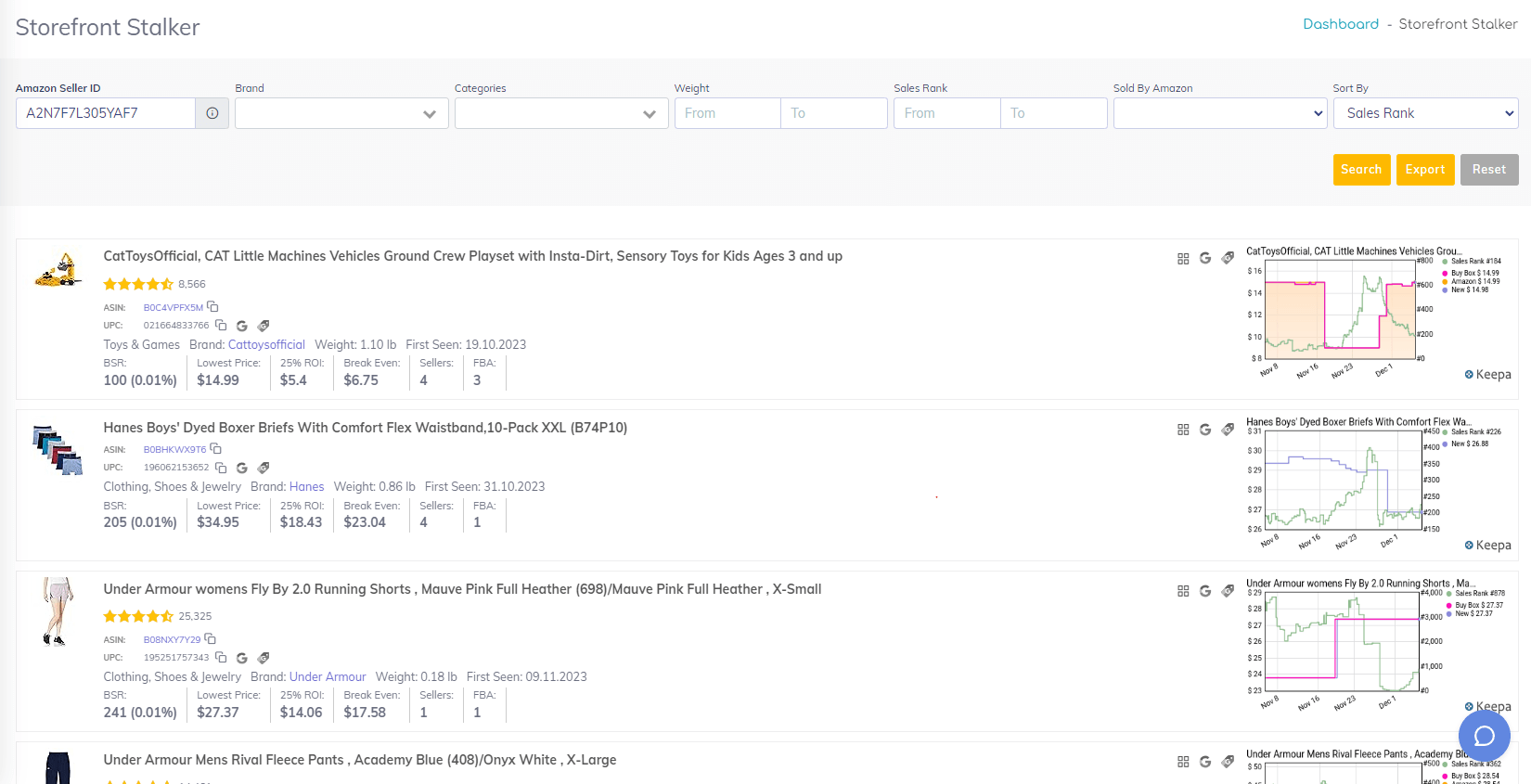Click the Weight From input
Image resolution: width=1531 pixels, height=784 pixels.
point(727,113)
